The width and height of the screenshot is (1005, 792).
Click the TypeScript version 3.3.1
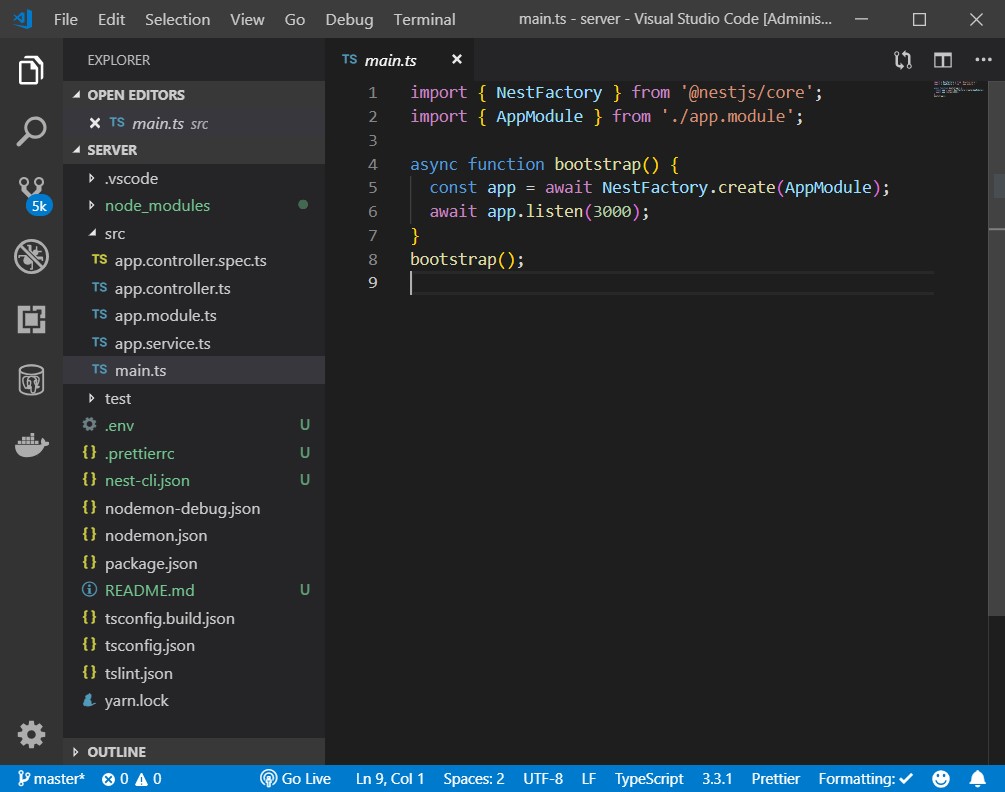pos(717,779)
